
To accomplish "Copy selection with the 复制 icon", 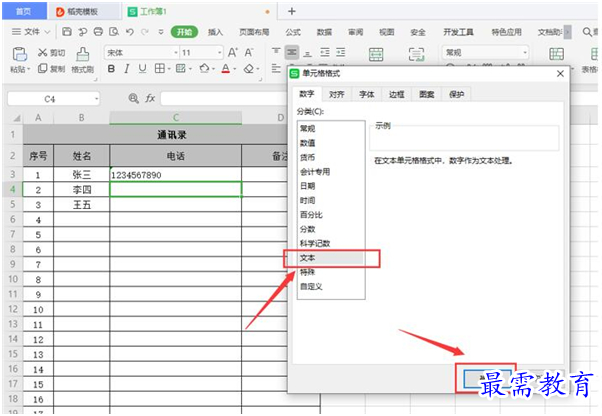I will (51, 69).
